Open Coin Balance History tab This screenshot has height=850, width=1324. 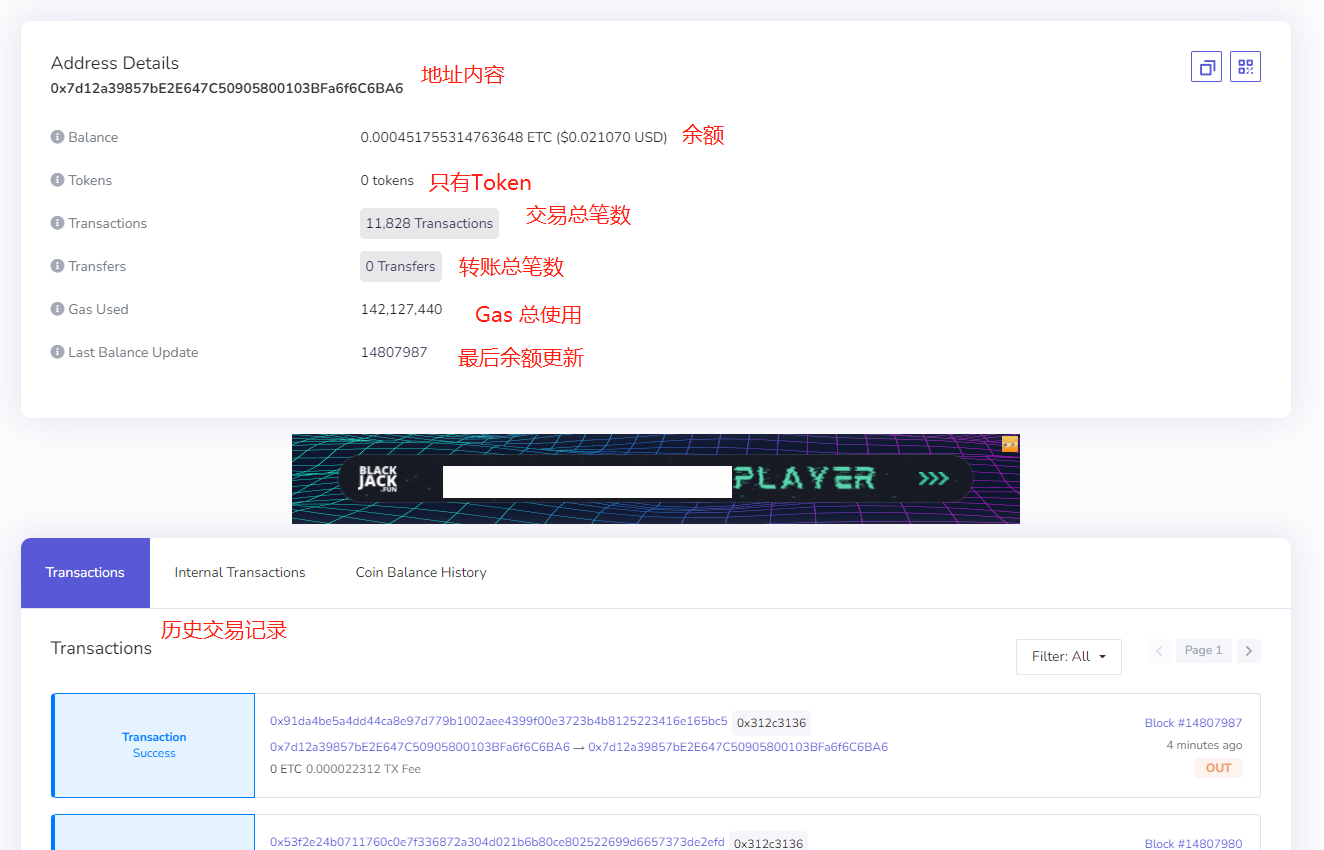coord(421,573)
